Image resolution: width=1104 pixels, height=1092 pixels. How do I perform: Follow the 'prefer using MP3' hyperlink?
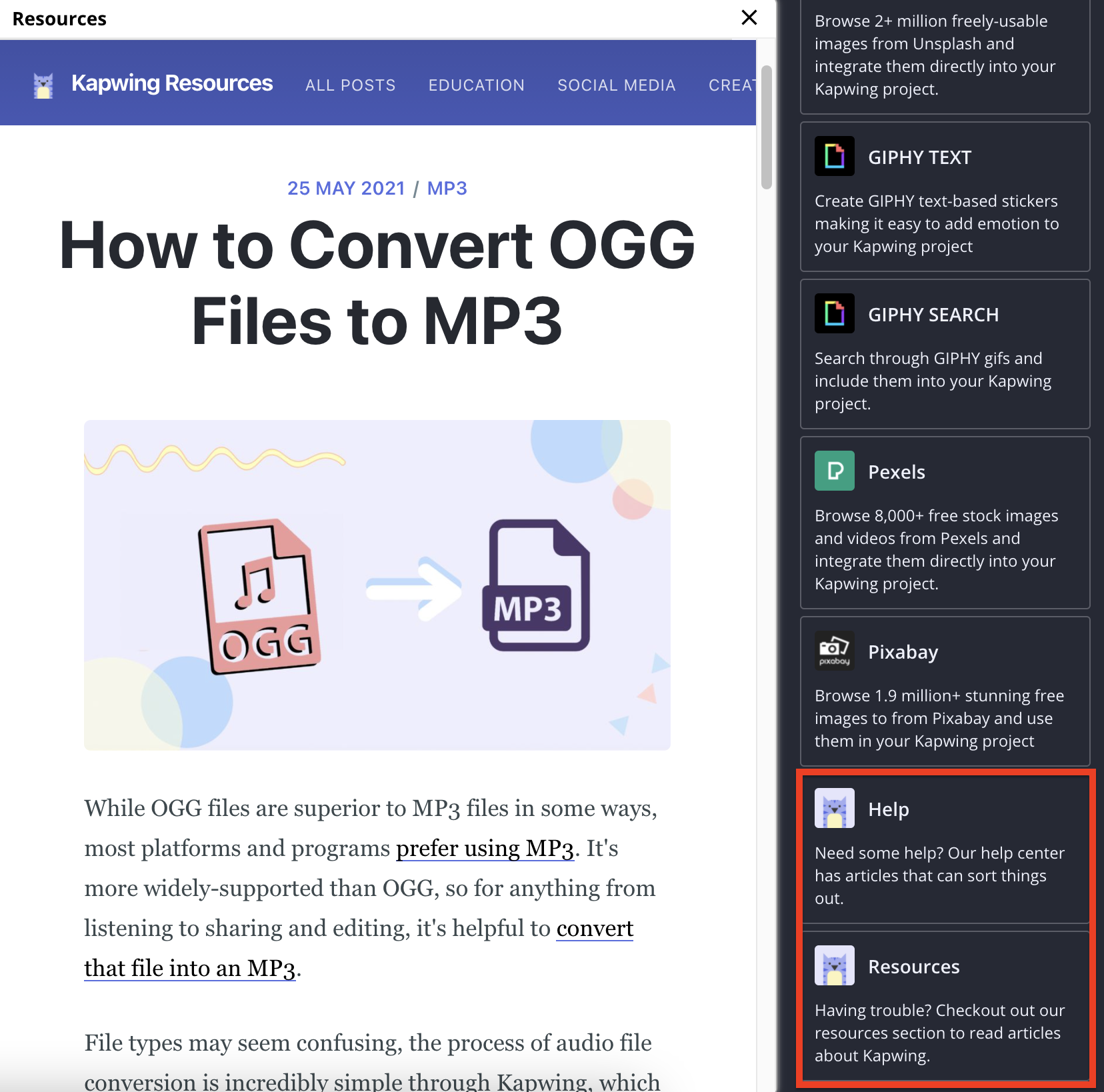pos(485,848)
